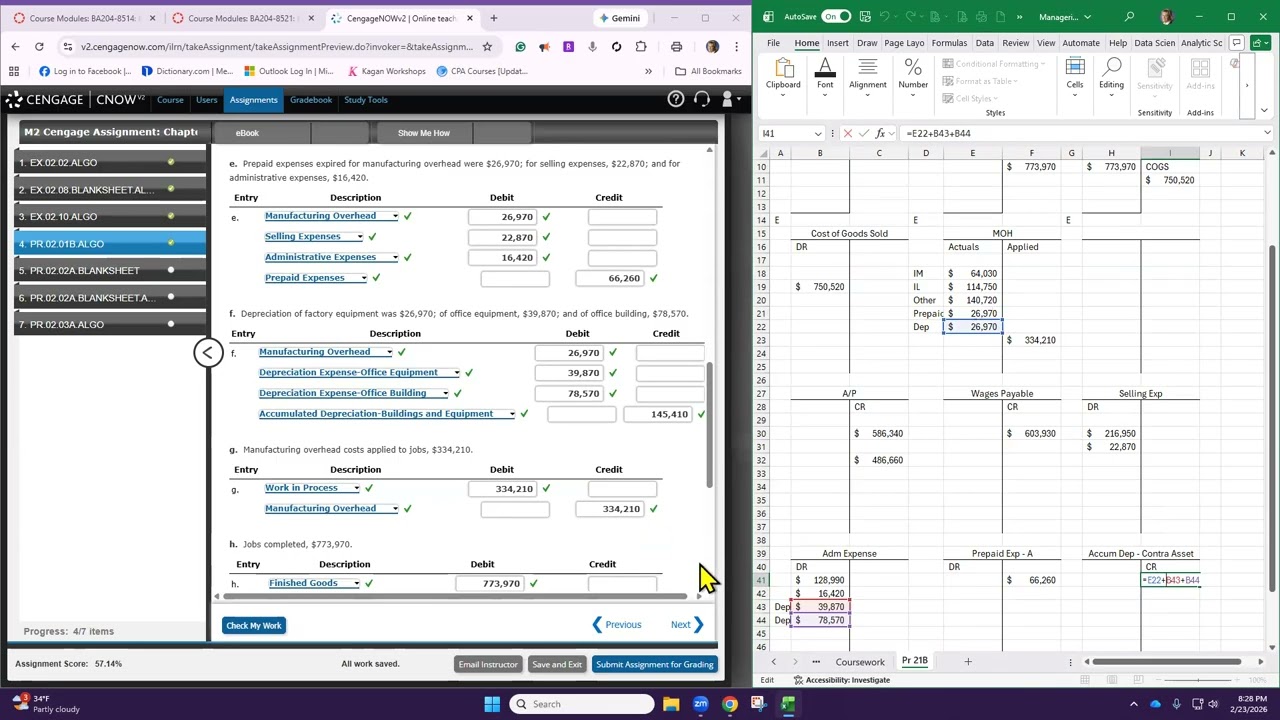Viewport: 1280px width, 720px height.
Task: Open Administrative Expenses account dropdown
Action: (x=395, y=257)
